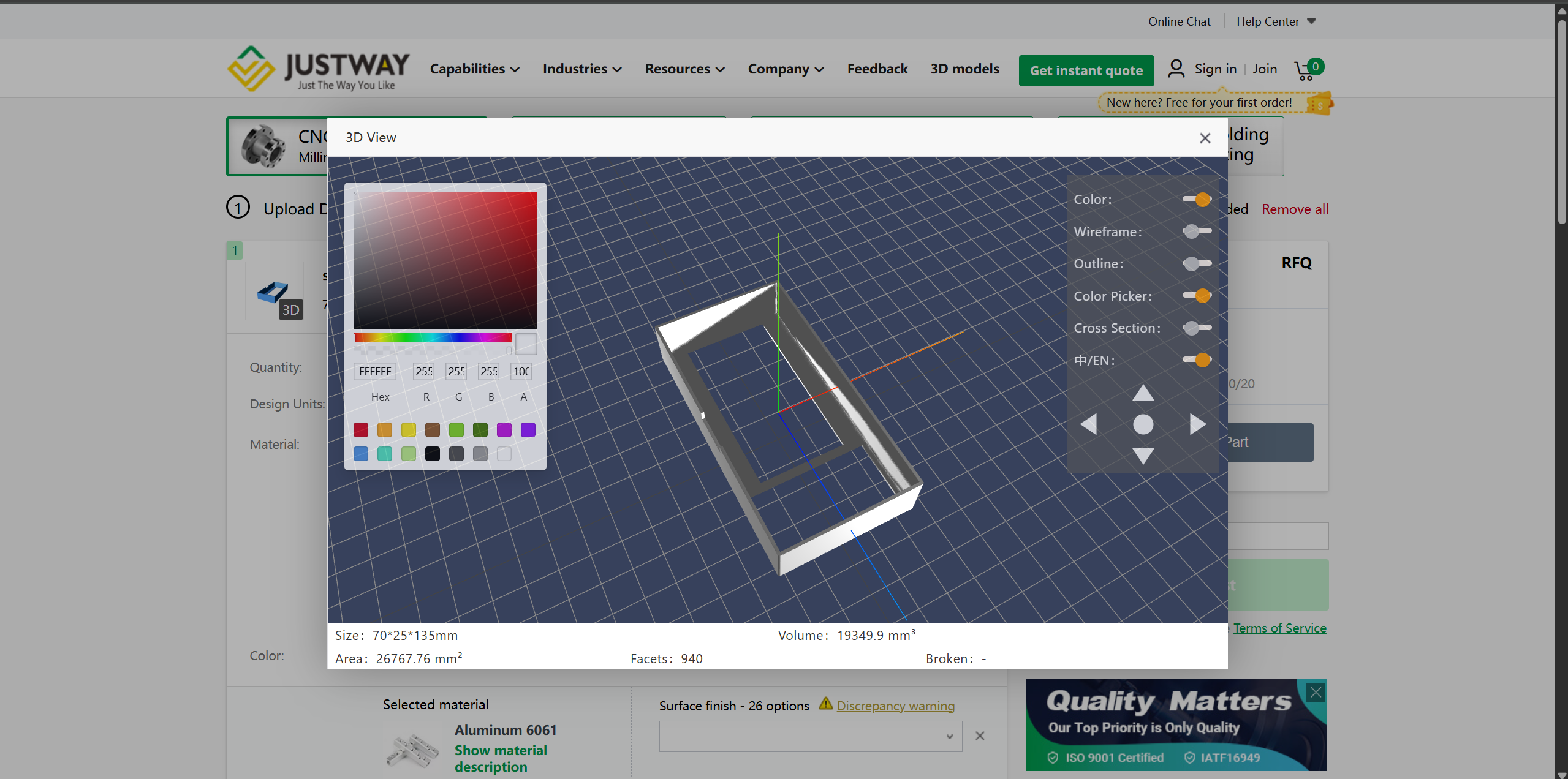
Task: Expand the Capabilities menu
Action: (x=474, y=69)
